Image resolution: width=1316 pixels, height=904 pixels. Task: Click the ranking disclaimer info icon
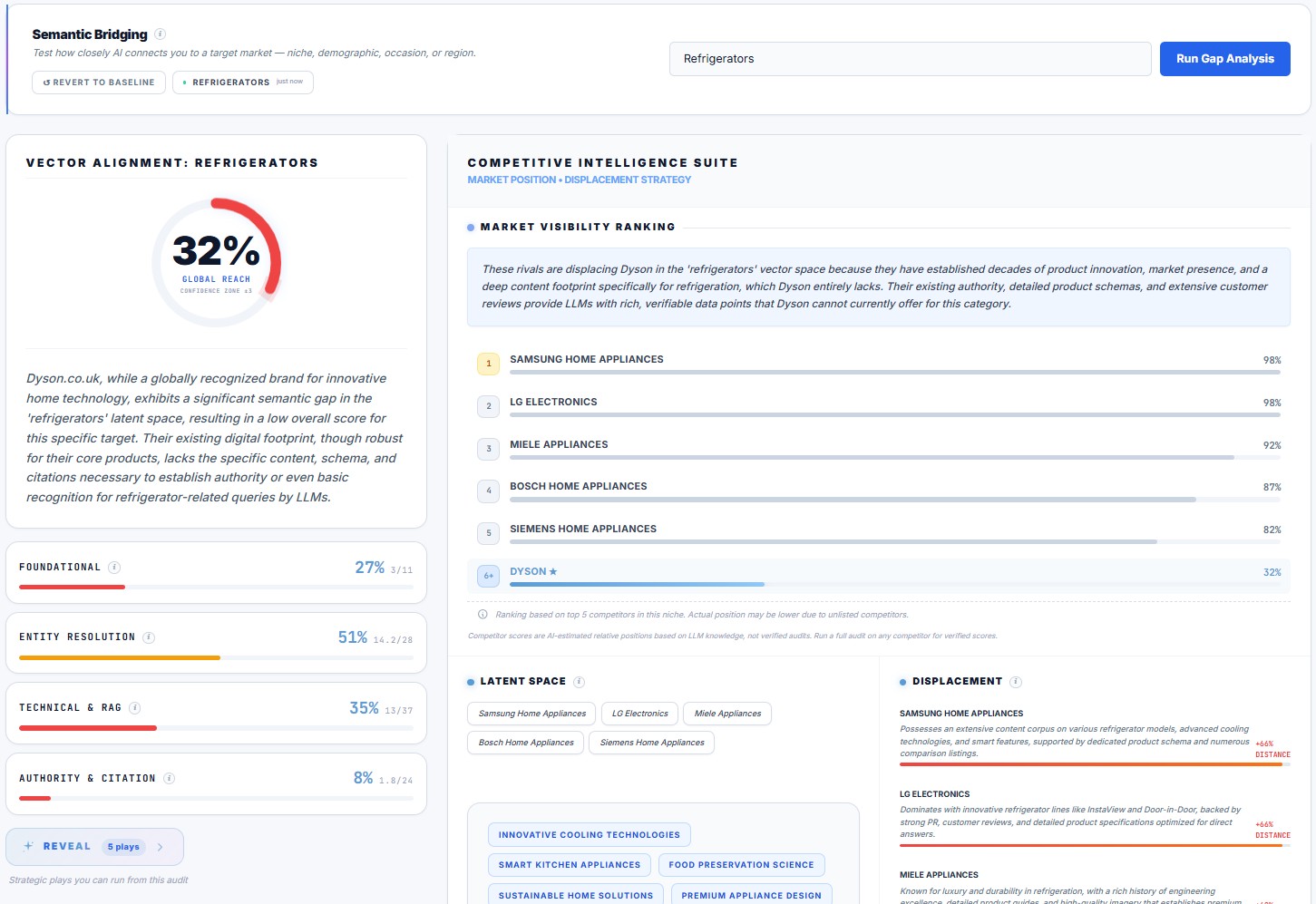[483, 615]
